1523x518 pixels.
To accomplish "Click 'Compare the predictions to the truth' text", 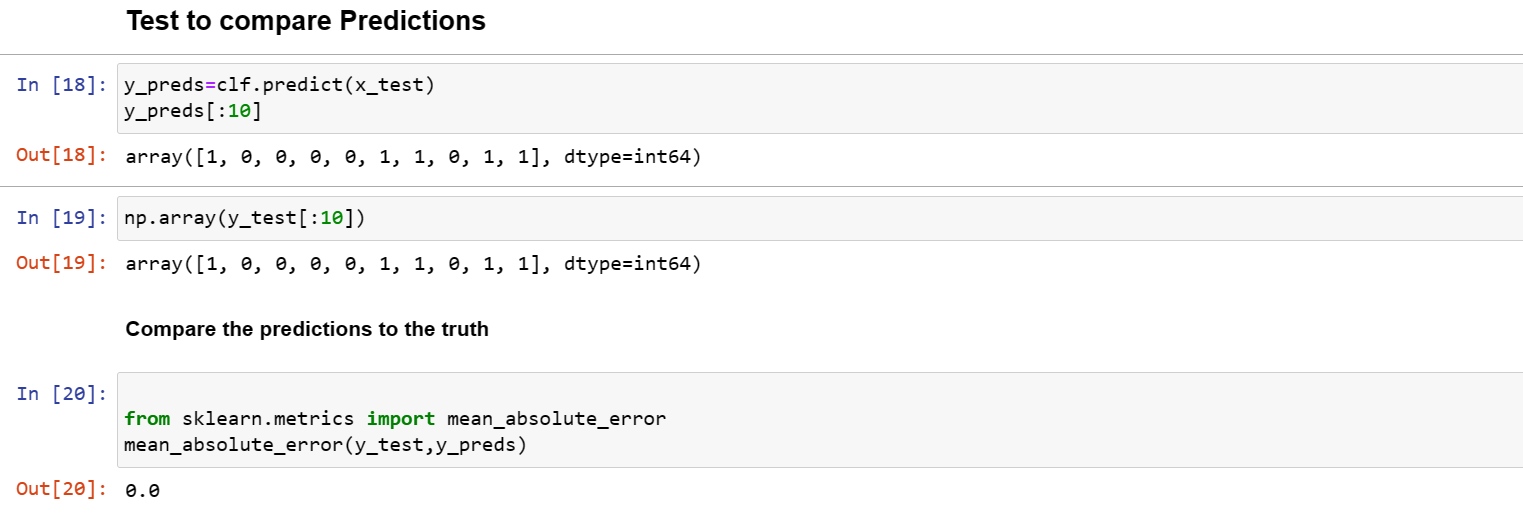I will [307, 329].
